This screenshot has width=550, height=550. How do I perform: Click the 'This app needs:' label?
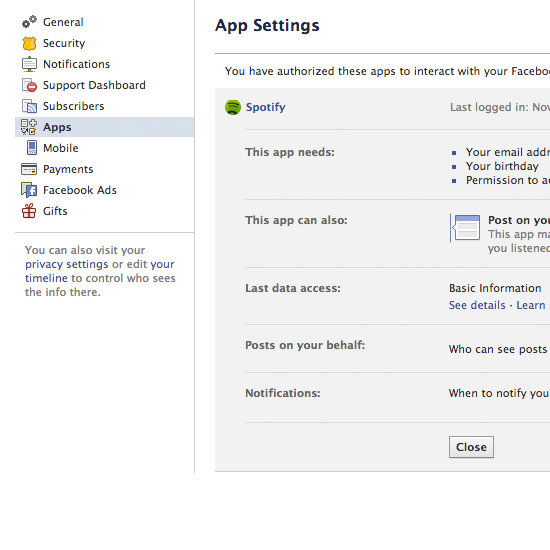[290, 152]
